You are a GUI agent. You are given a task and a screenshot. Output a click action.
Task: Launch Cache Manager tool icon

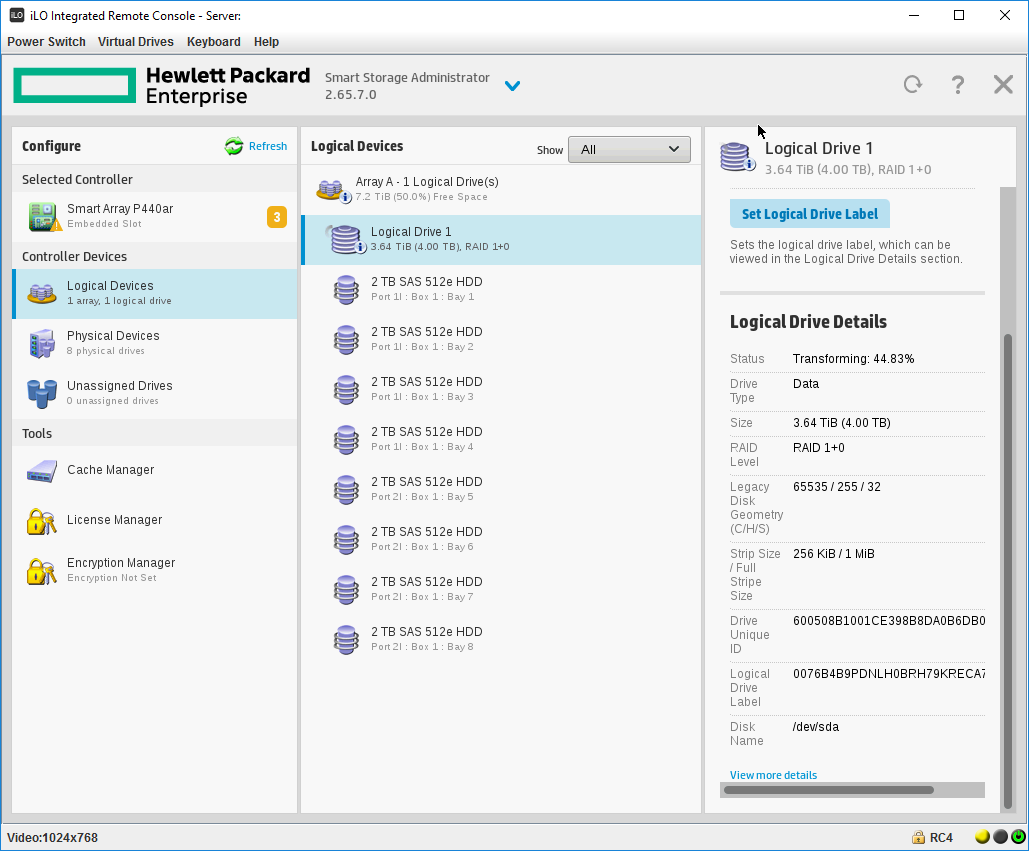pyautogui.click(x=42, y=470)
